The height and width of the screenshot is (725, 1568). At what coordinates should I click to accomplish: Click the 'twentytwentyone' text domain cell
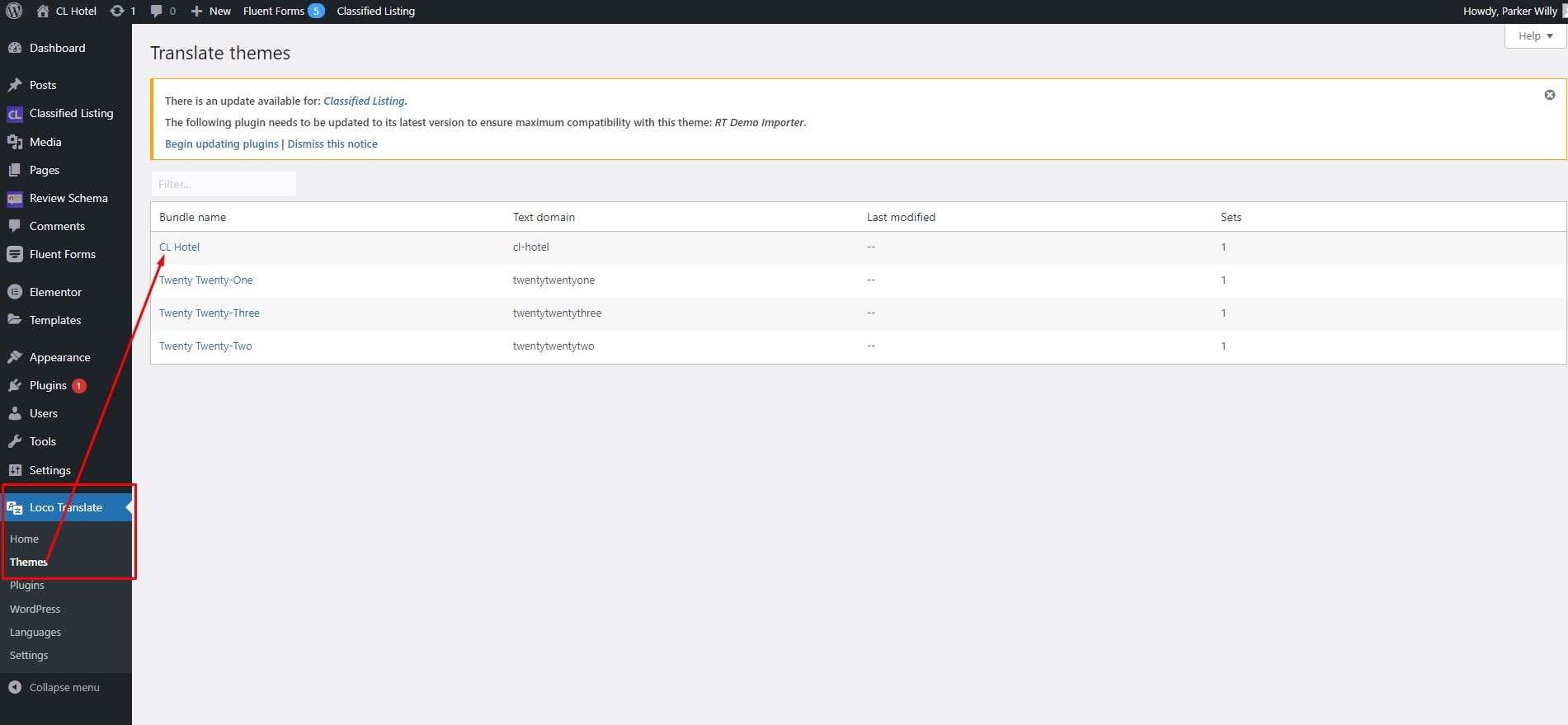(x=553, y=280)
